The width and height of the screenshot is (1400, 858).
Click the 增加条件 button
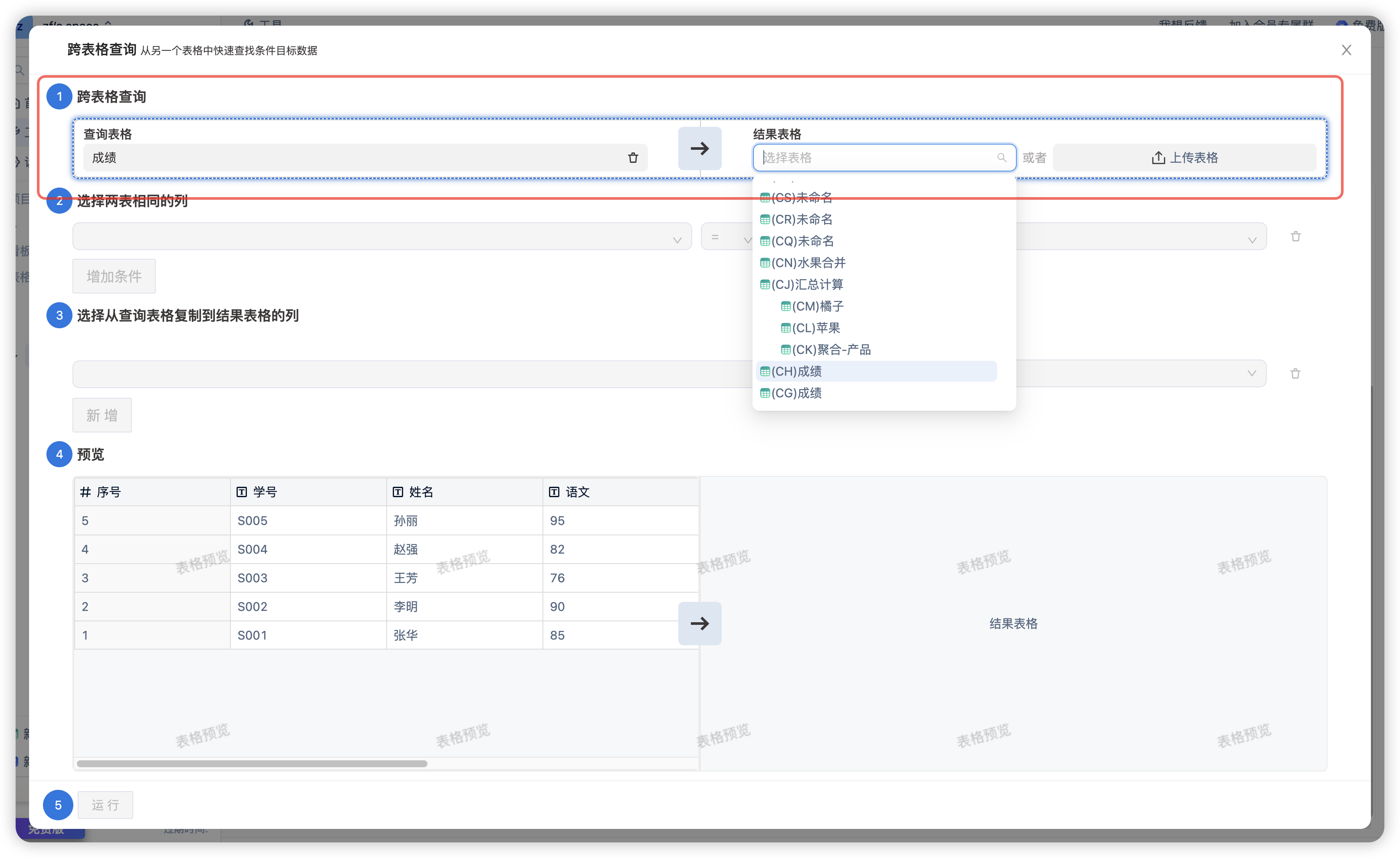pos(114,276)
